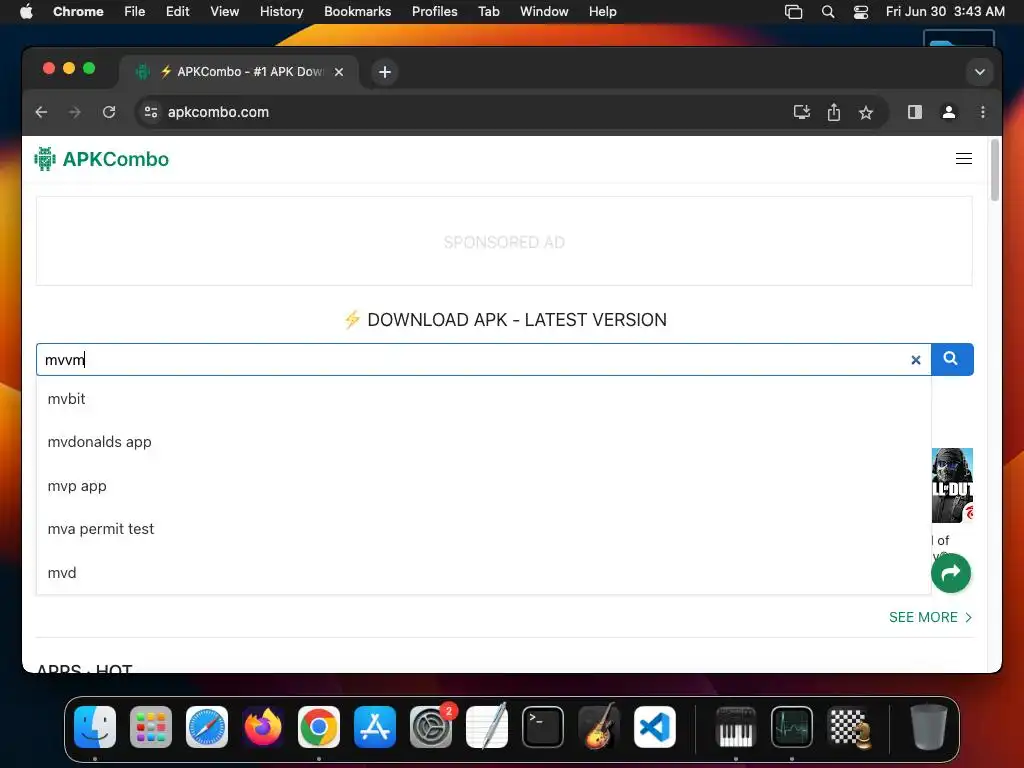This screenshot has width=1024, height=768.
Task: Click the SEE MORE link
Action: pyautogui.click(x=930, y=617)
